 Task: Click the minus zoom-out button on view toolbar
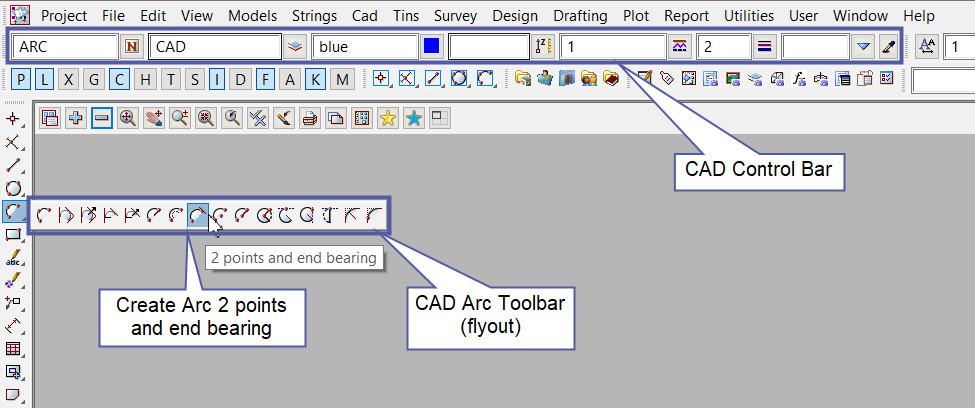tap(102, 118)
